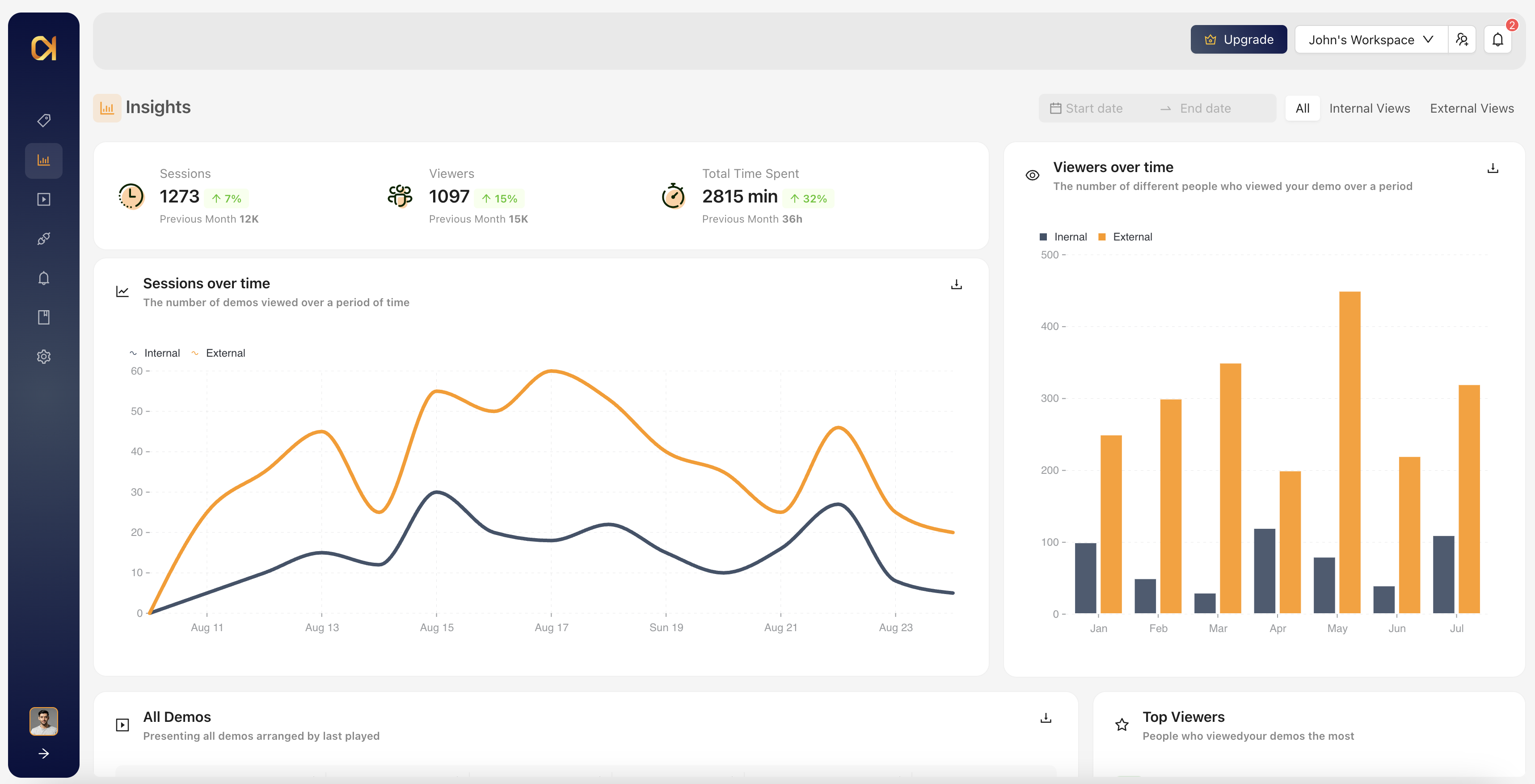This screenshot has width=1535, height=784.
Task: Click the document/notes icon in sidebar
Action: [44, 317]
